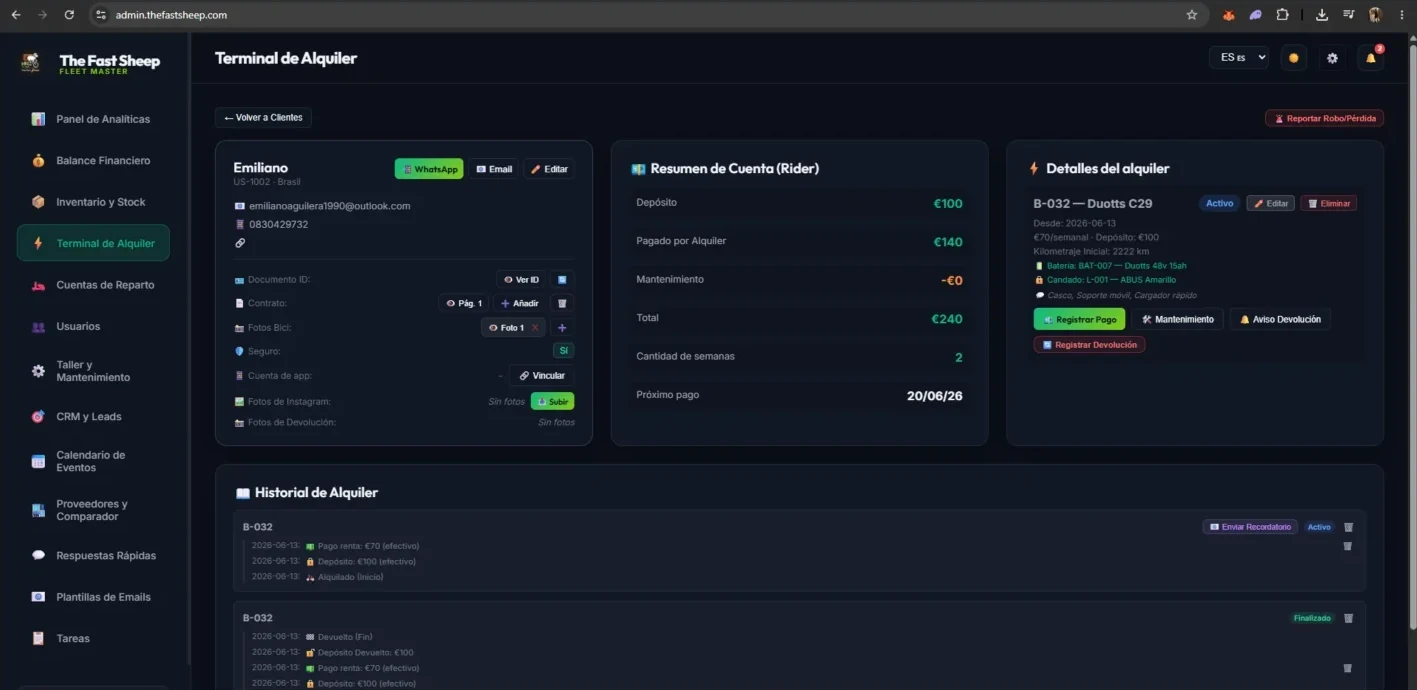Click Registrar Devolución button
The height and width of the screenshot is (690, 1417).
[x=1089, y=345]
